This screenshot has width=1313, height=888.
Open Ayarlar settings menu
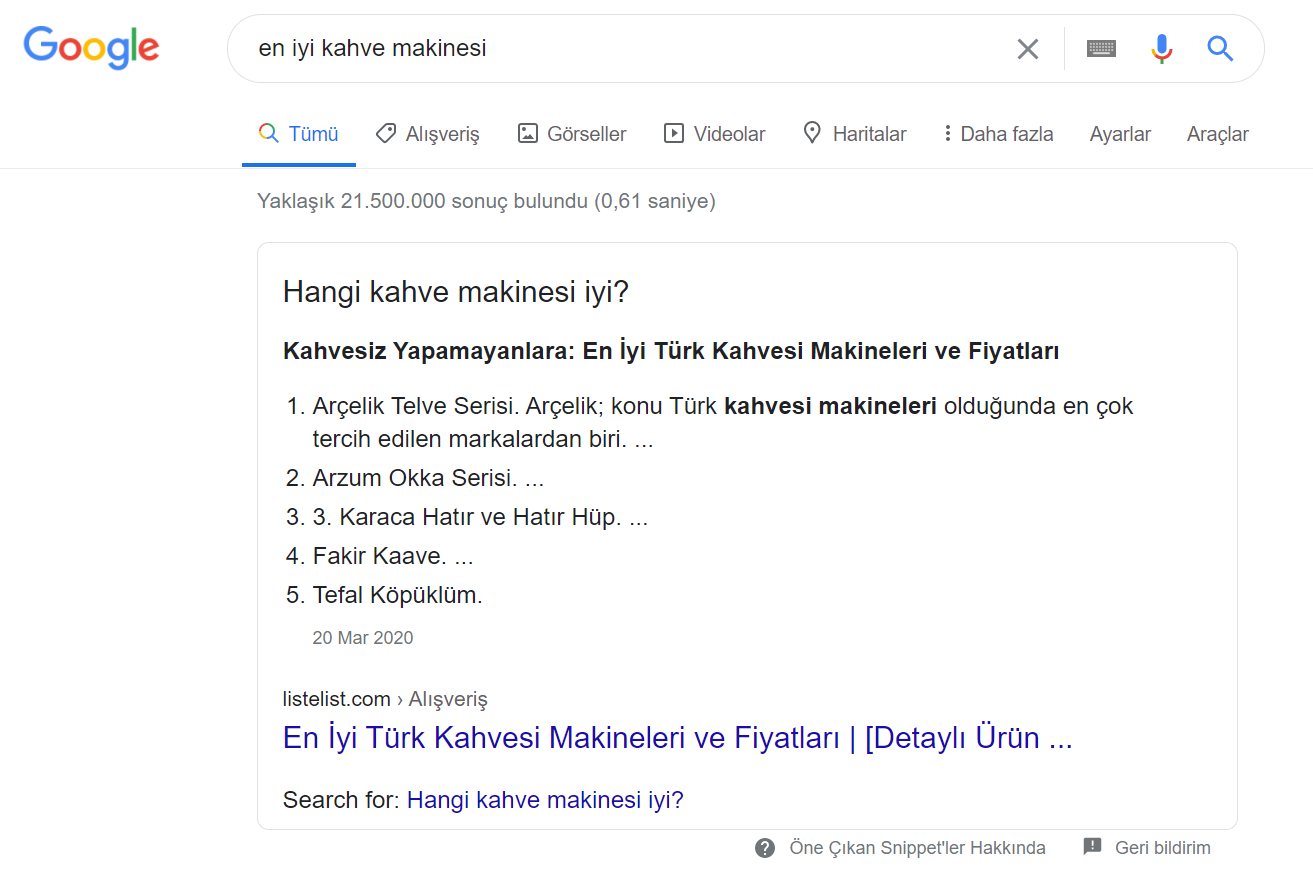pyautogui.click(x=1120, y=134)
